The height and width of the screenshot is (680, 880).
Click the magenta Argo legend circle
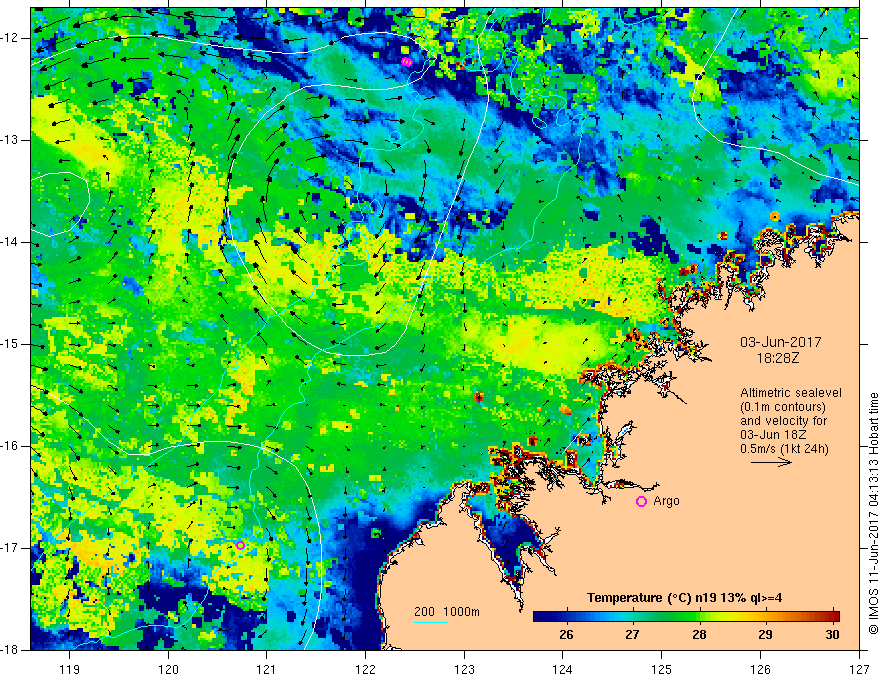(x=641, y=502)
